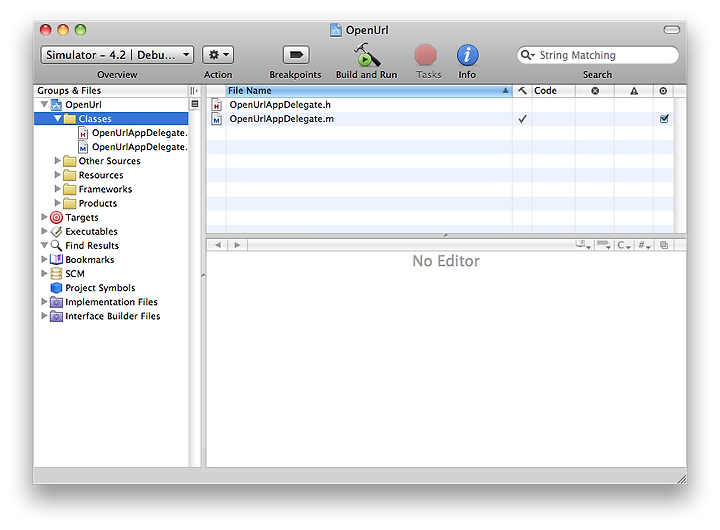Expand the Resources folder
This screenshot has width=720, height=530.
pos(57,175)
